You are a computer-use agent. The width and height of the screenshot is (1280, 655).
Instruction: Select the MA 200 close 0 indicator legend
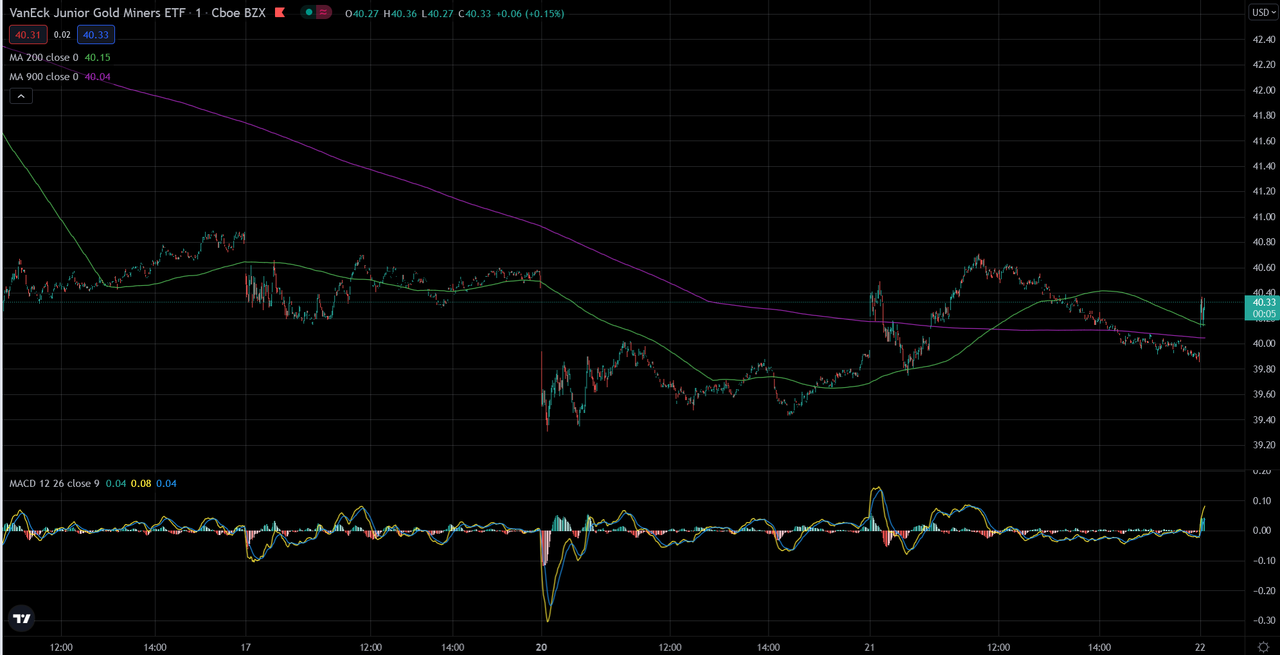pyautogui.click(x=44, y=57)
